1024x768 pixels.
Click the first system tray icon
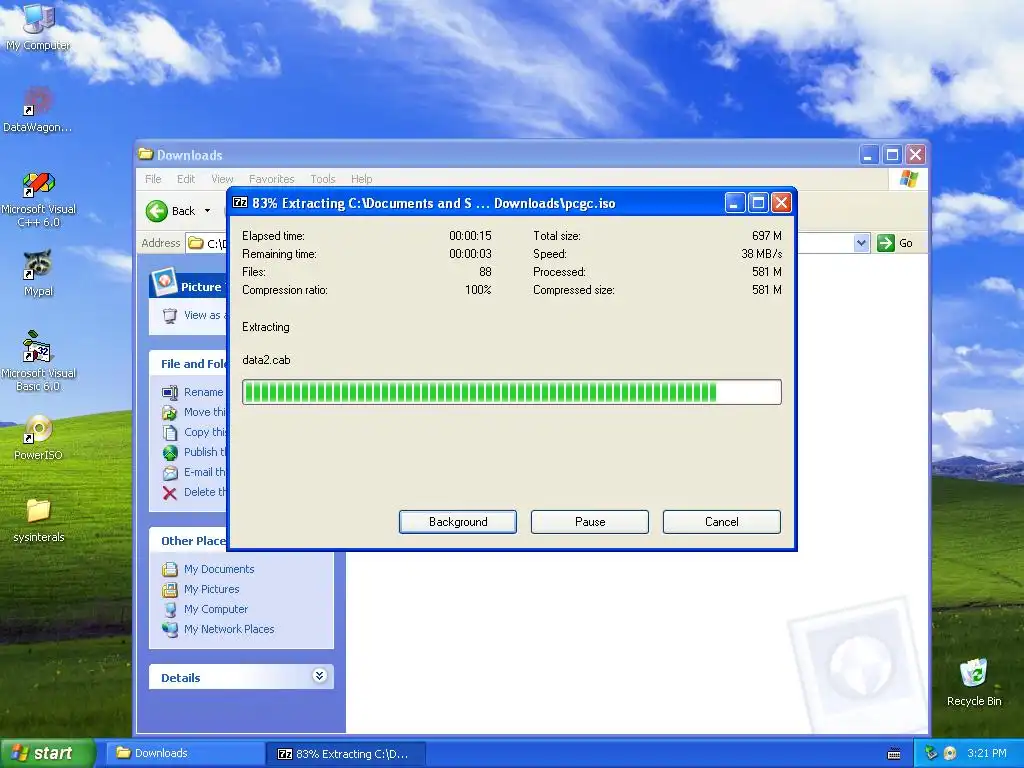point(931,753)
